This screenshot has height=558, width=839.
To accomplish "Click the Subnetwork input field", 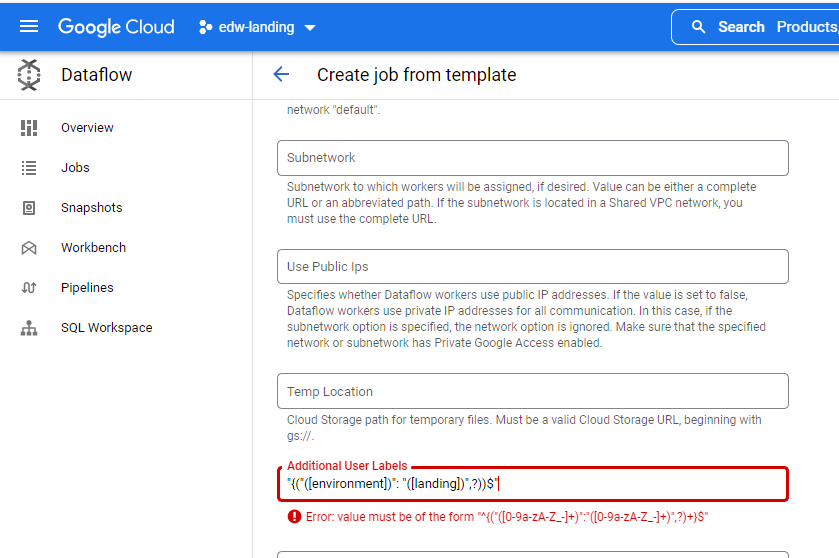I will pos(532,158).
